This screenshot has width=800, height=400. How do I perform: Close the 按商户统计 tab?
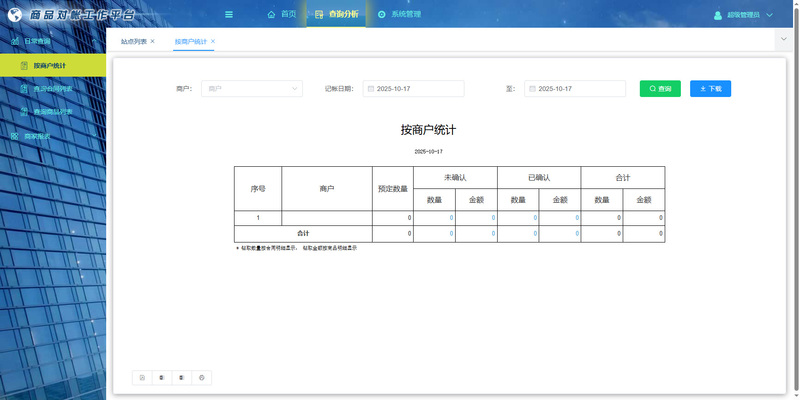213,41
